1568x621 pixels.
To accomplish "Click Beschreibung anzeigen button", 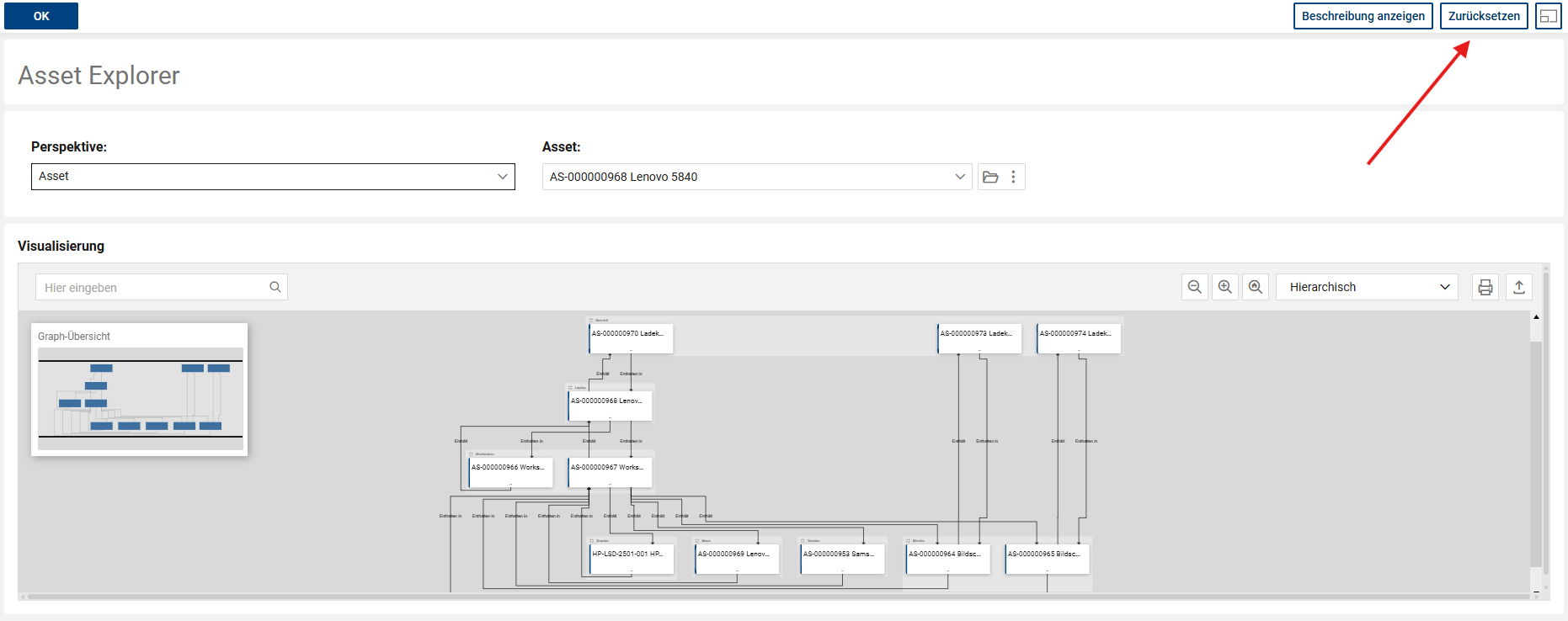I will [x=1363, y=16].
